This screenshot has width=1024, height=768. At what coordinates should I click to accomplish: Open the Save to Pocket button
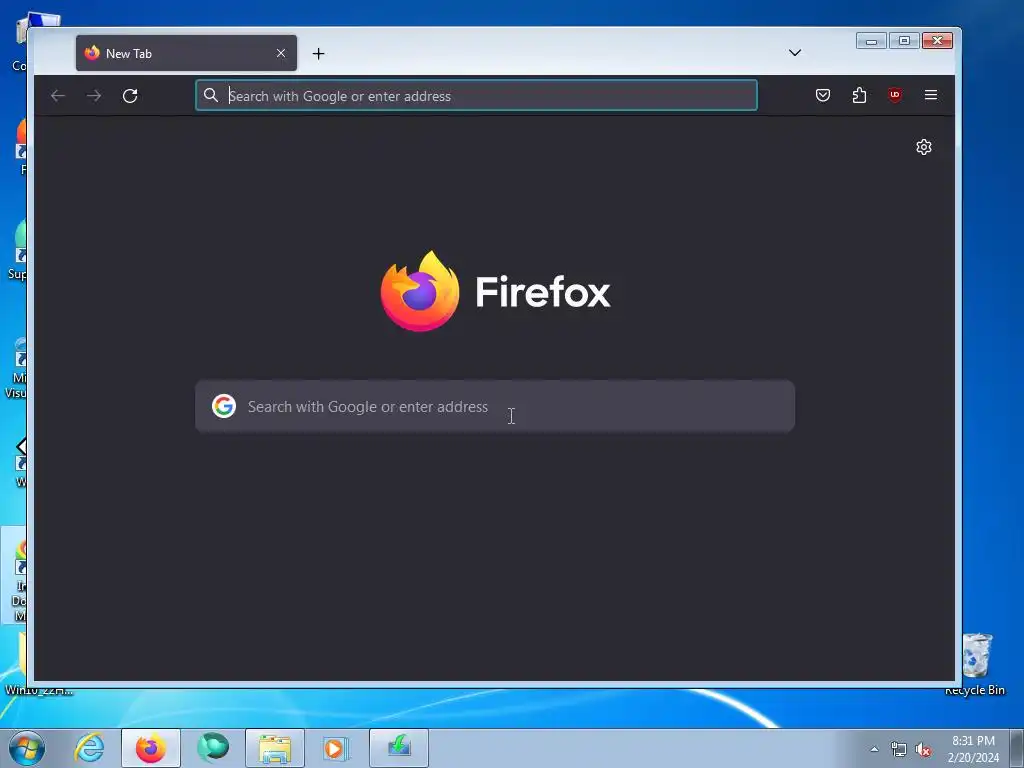(x=823, y=95)
